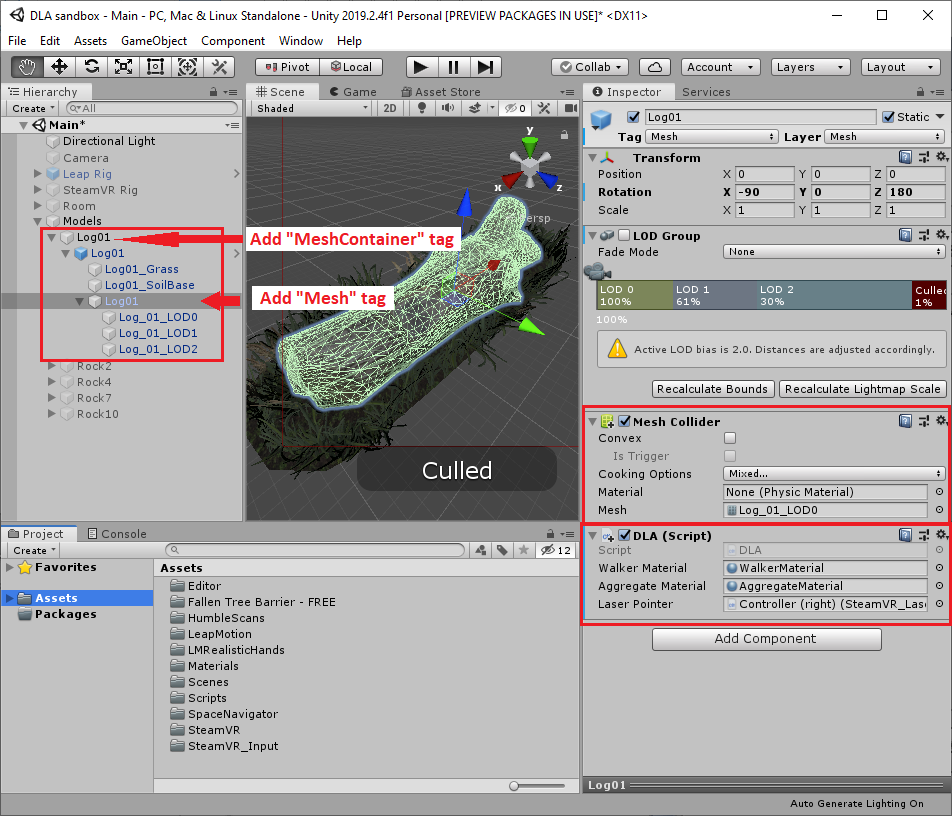Open the Window menu
The height and width of the screenshot is (816, 952).
[x=301, y=41]
